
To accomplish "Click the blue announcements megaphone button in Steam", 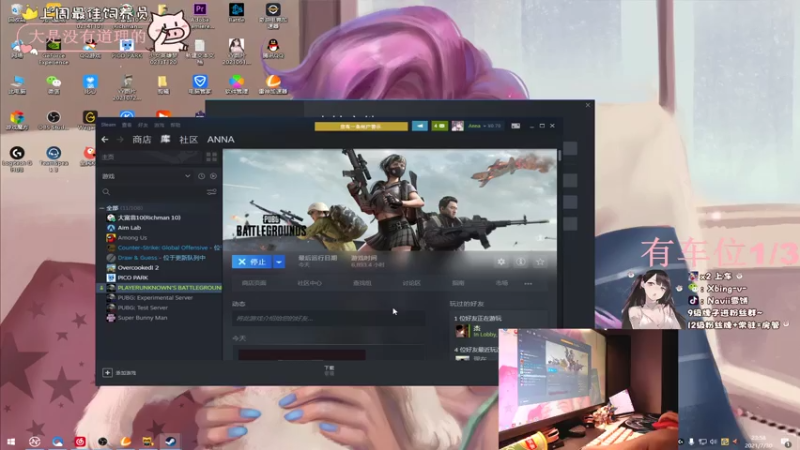I will tap(420, 126).
